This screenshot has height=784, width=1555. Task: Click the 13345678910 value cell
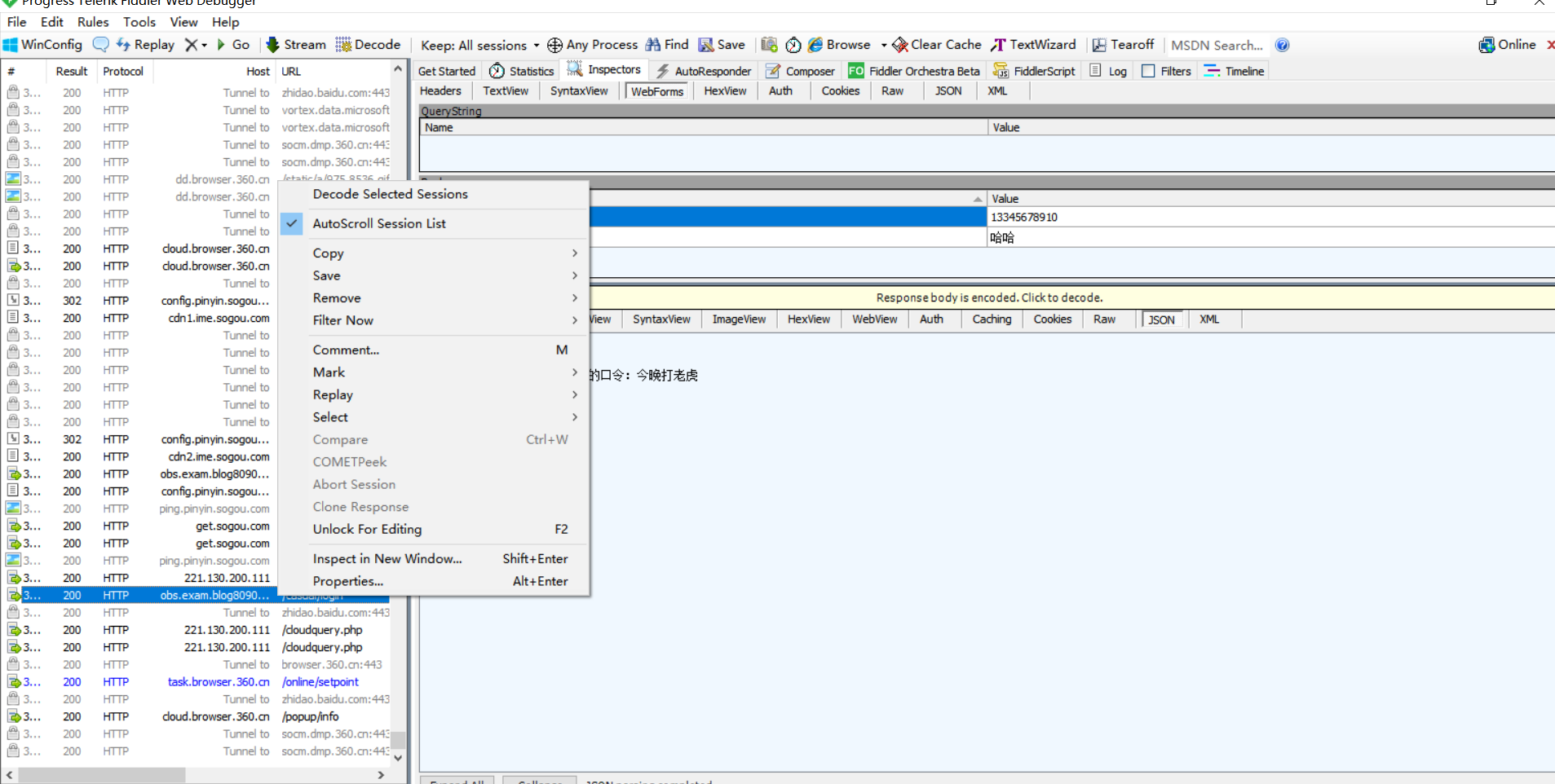click(1270, 217)
